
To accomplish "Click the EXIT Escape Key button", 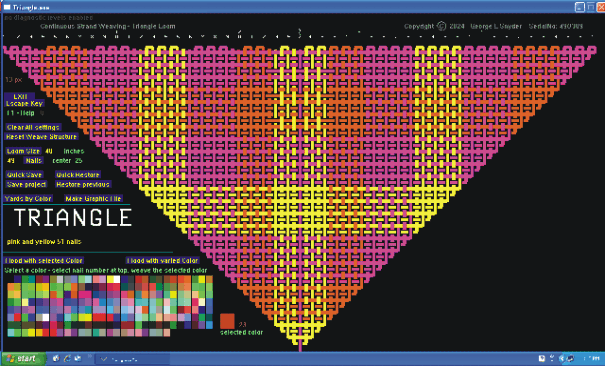I will [24, 100].
